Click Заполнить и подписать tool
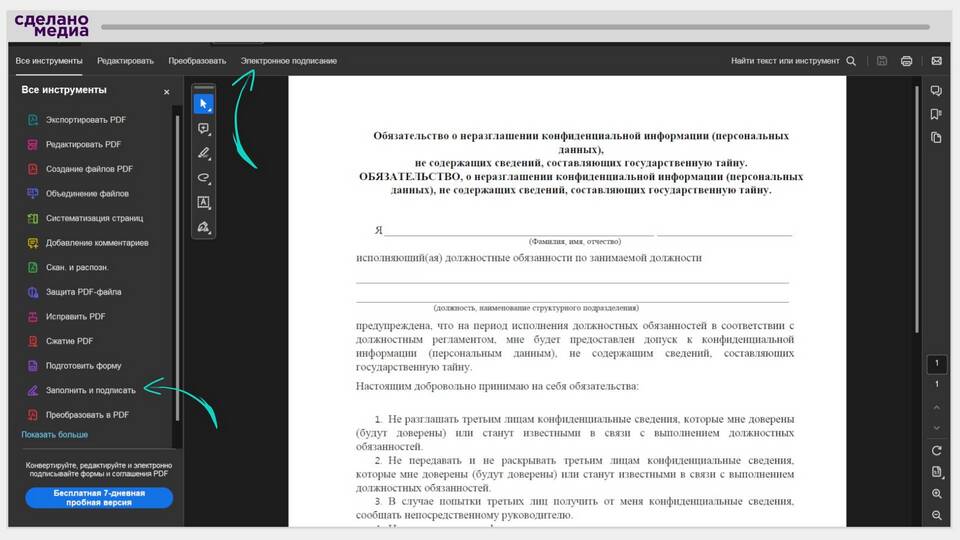960x540 pixels. coord(90,390)
